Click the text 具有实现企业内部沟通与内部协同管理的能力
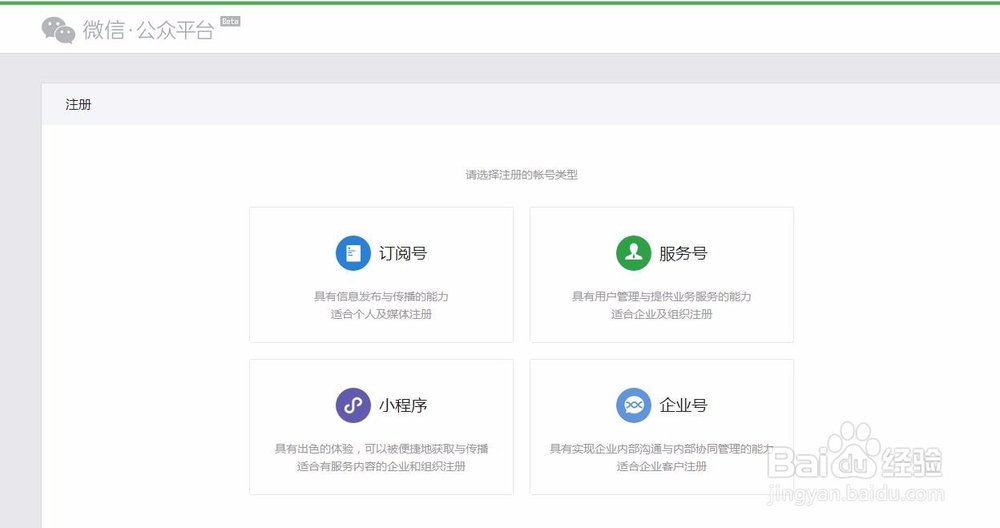The image size is (1000, 528). click(661, 449)
